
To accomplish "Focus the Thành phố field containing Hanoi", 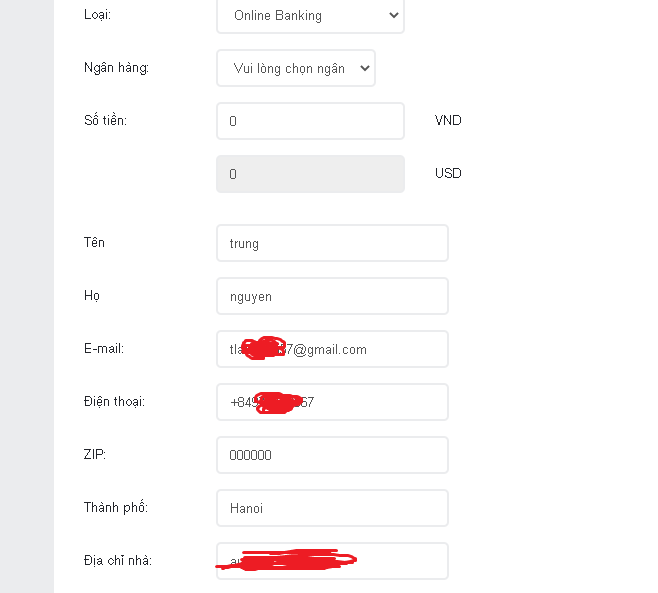I will (332, 508).
